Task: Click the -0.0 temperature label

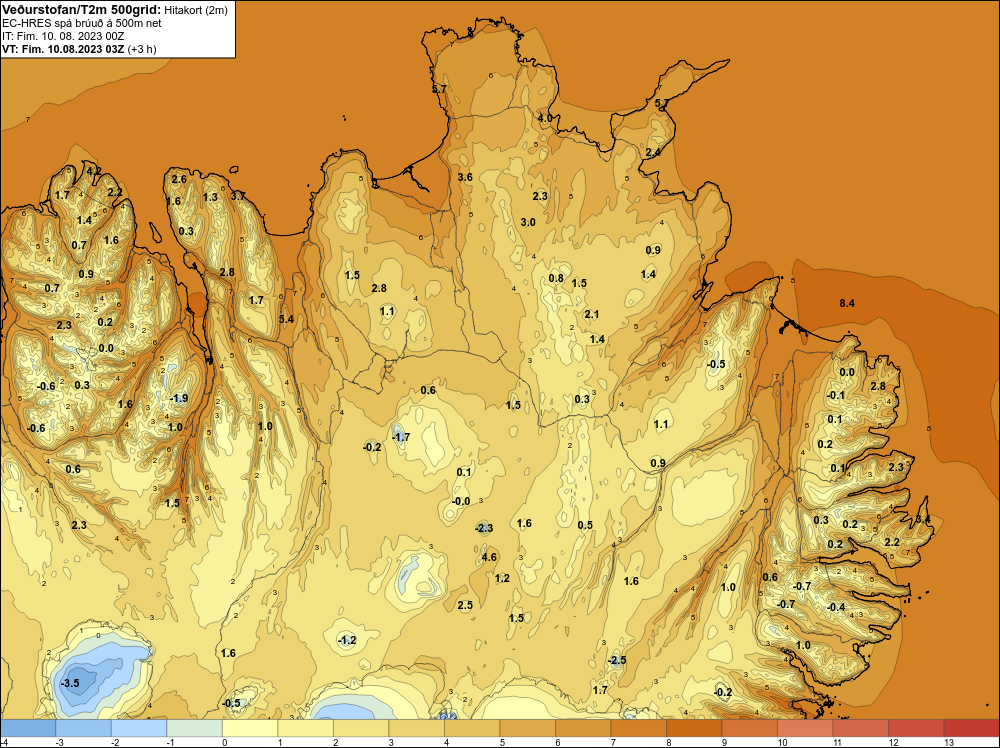Action: [x=461, y=502]
